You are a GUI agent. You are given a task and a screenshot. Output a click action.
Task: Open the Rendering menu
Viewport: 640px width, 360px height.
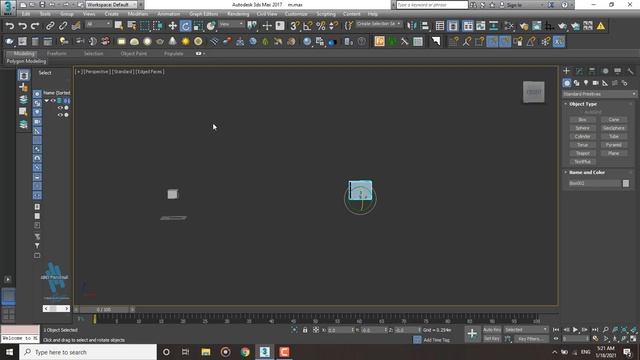238,14
